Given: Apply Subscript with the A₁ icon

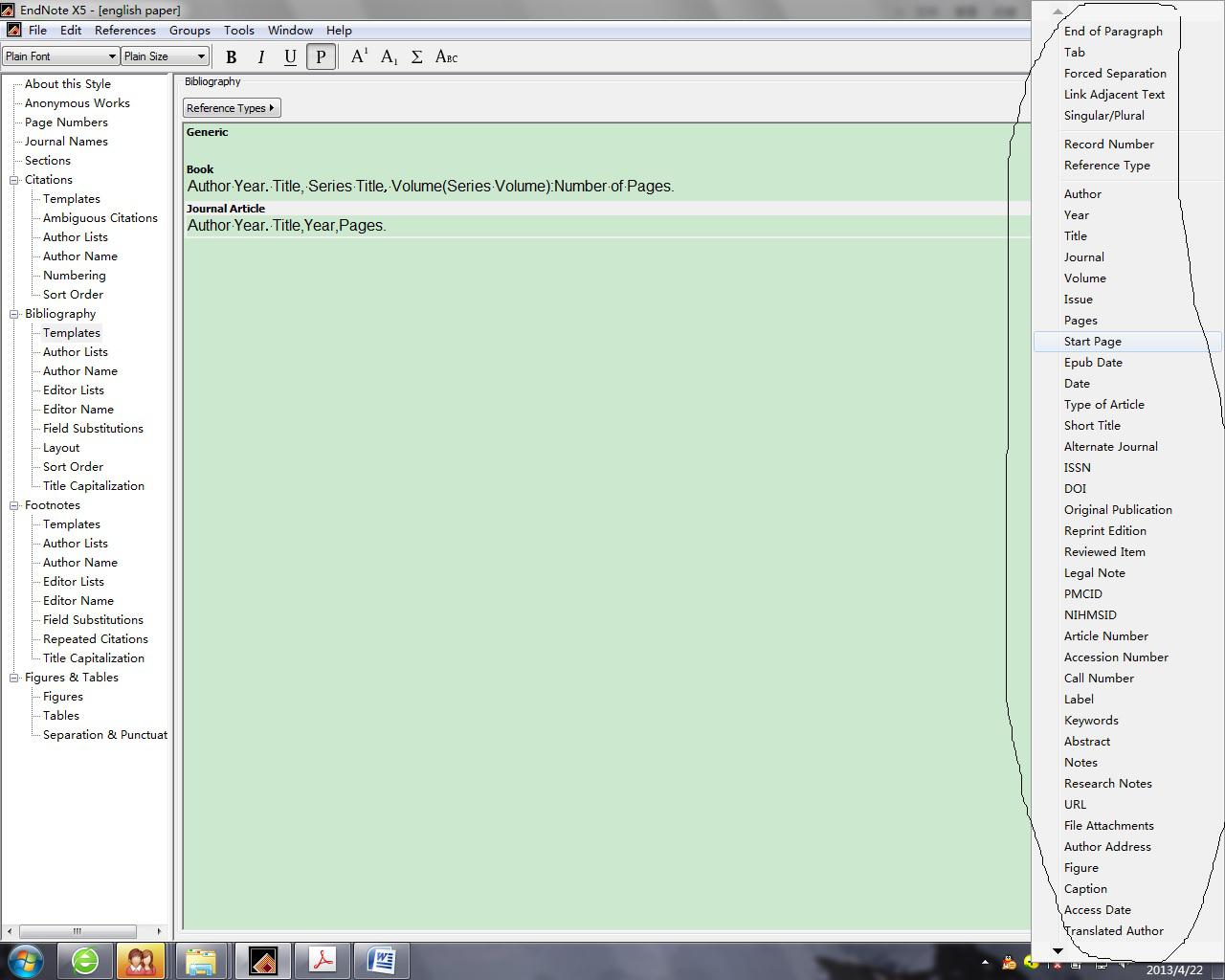Looking at the screenshot, I should coord(389,56).
